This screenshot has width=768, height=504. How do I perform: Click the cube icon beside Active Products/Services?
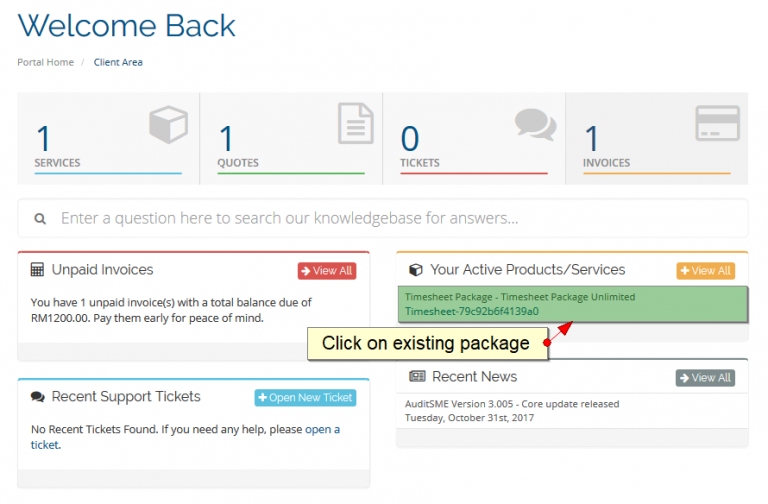click(416, 270)
